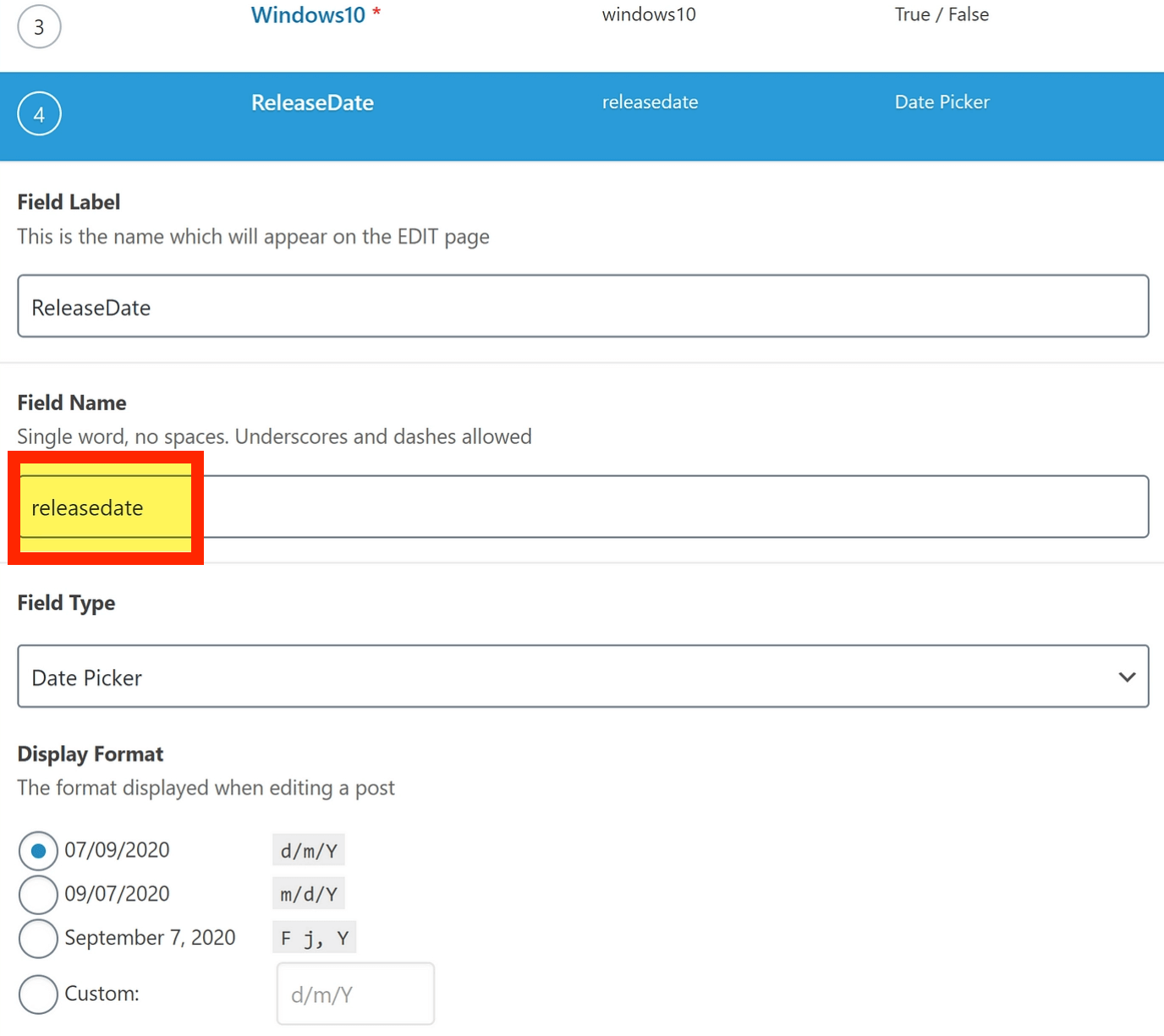Click the 'F j, Y' code label

click(315, 939)
